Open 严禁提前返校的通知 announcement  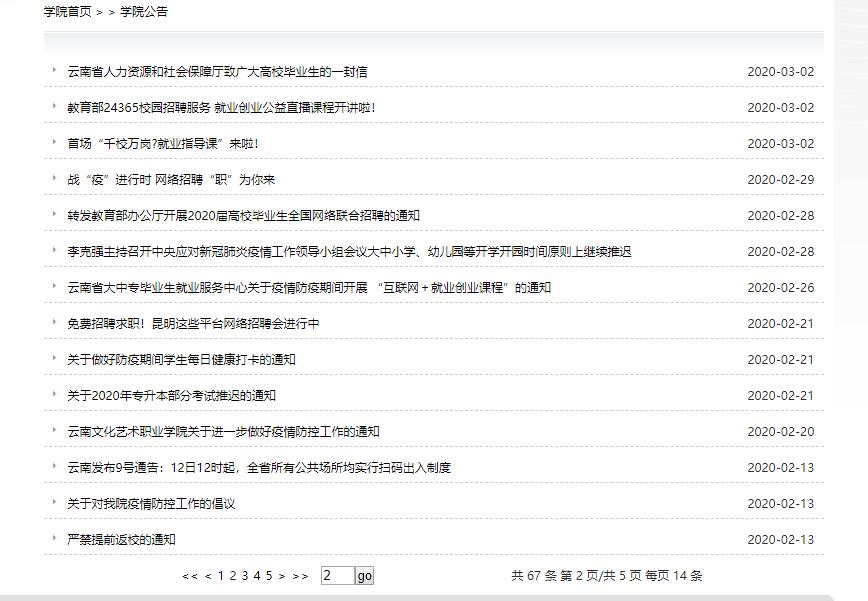coord(121,540)
